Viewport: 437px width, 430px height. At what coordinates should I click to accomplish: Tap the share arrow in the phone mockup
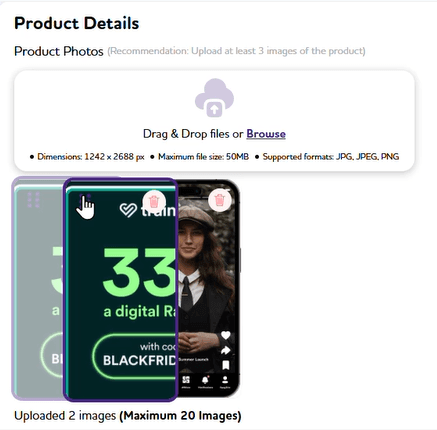pyautogui.click(x=226, y=350)
